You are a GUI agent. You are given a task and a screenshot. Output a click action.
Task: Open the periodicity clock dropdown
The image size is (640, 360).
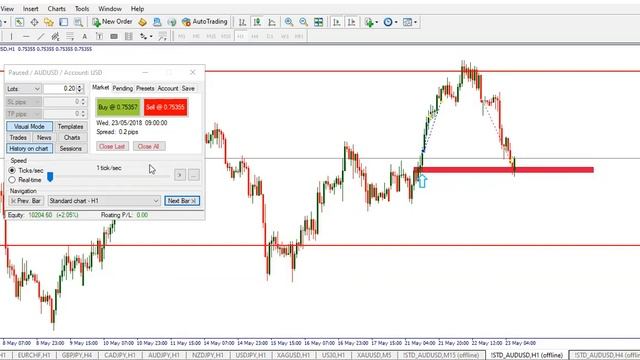(391, 22)
